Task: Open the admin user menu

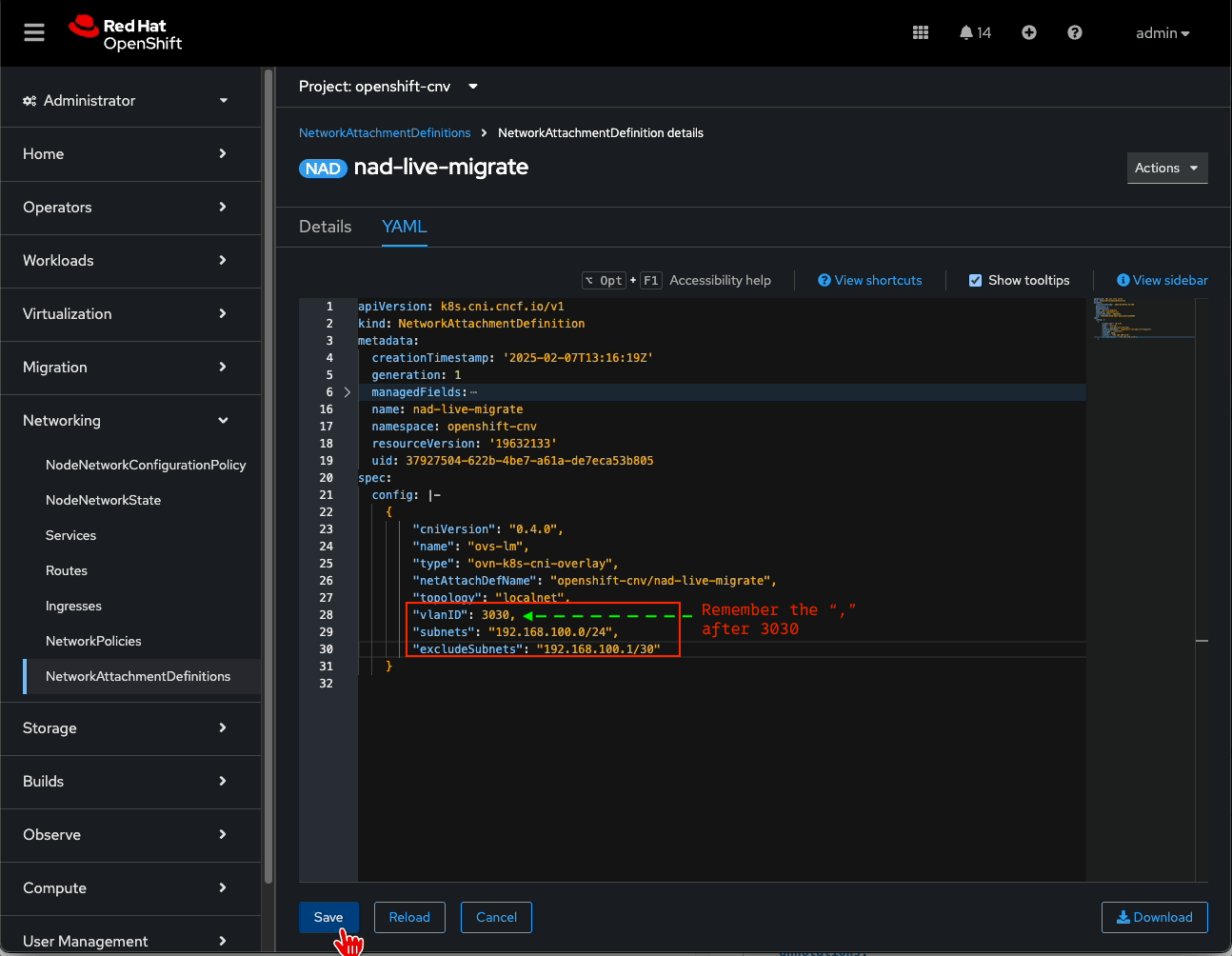Action: point(1162,33)
